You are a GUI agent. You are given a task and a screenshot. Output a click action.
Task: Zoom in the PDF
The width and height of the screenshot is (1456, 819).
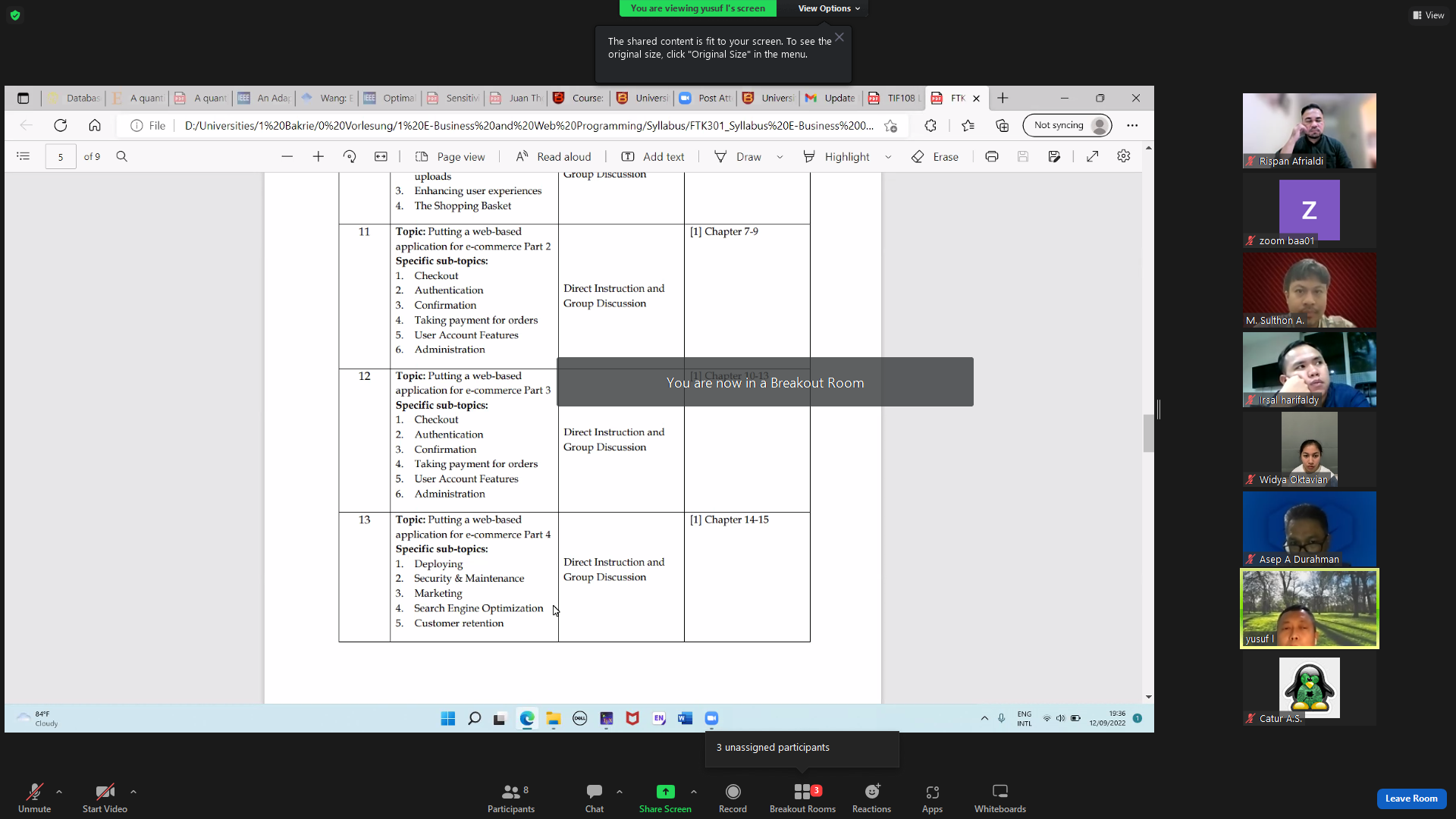tap(318, 156)
